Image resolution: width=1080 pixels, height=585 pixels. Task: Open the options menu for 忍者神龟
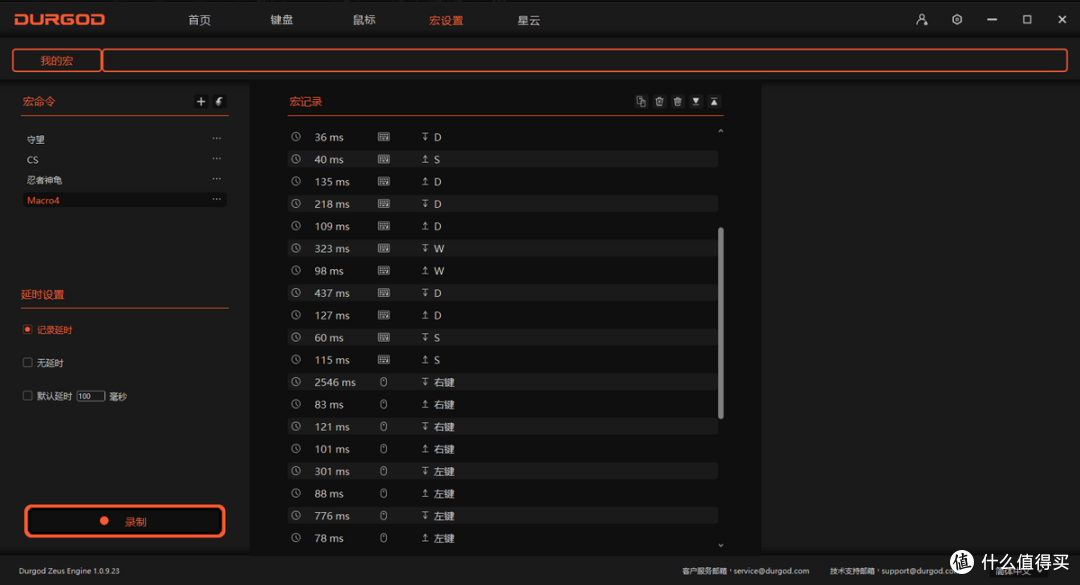coord(217,179)
